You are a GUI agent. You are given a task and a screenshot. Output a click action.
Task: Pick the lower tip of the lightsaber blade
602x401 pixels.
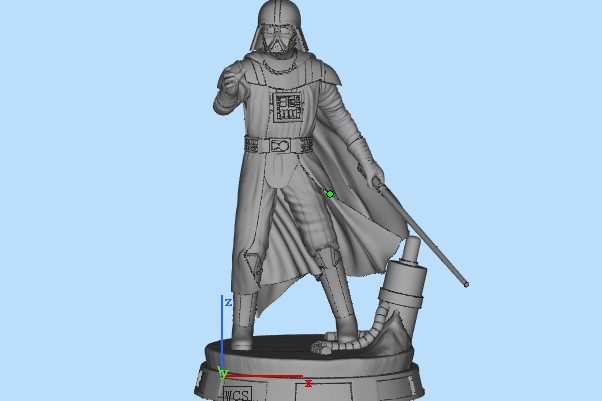[466, 284]
